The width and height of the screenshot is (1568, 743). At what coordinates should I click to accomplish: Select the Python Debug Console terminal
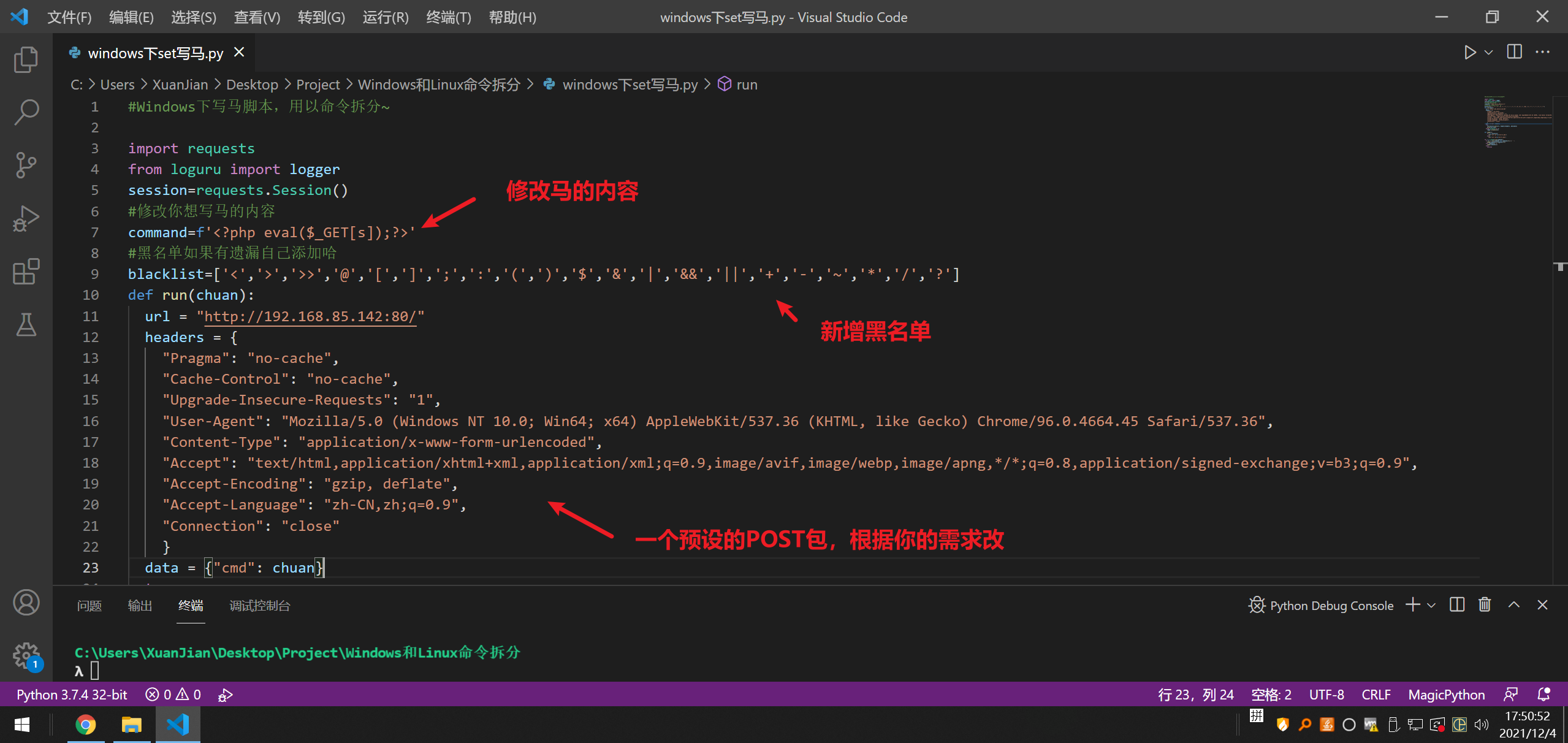coord(1321,606)
